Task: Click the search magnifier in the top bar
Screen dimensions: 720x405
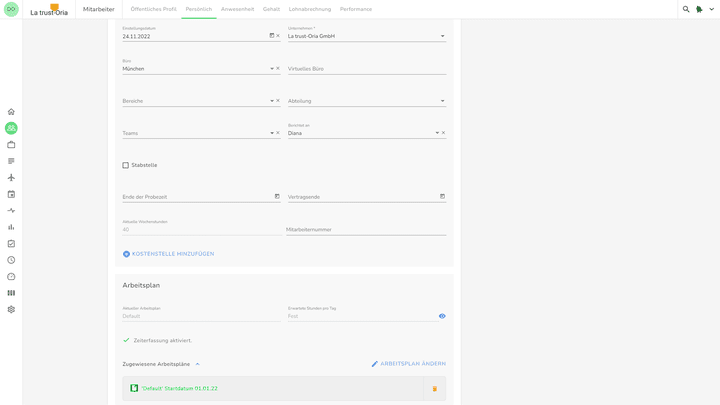Action: [x=686, y=9]
